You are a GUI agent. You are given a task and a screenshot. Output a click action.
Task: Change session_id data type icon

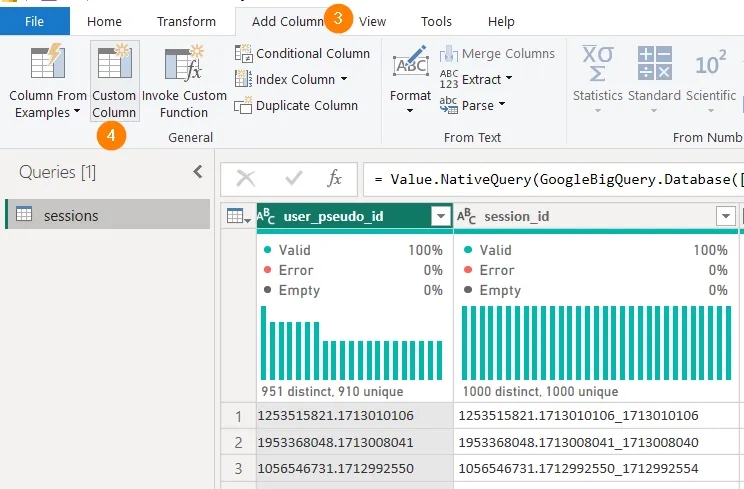coord(466,216)
